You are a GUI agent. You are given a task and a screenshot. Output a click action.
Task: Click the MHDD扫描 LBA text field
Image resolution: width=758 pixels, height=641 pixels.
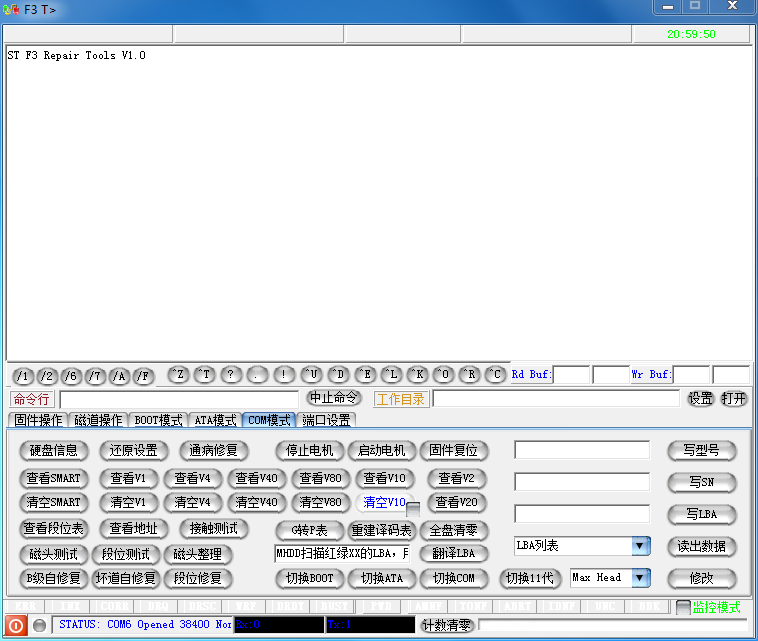342,554
